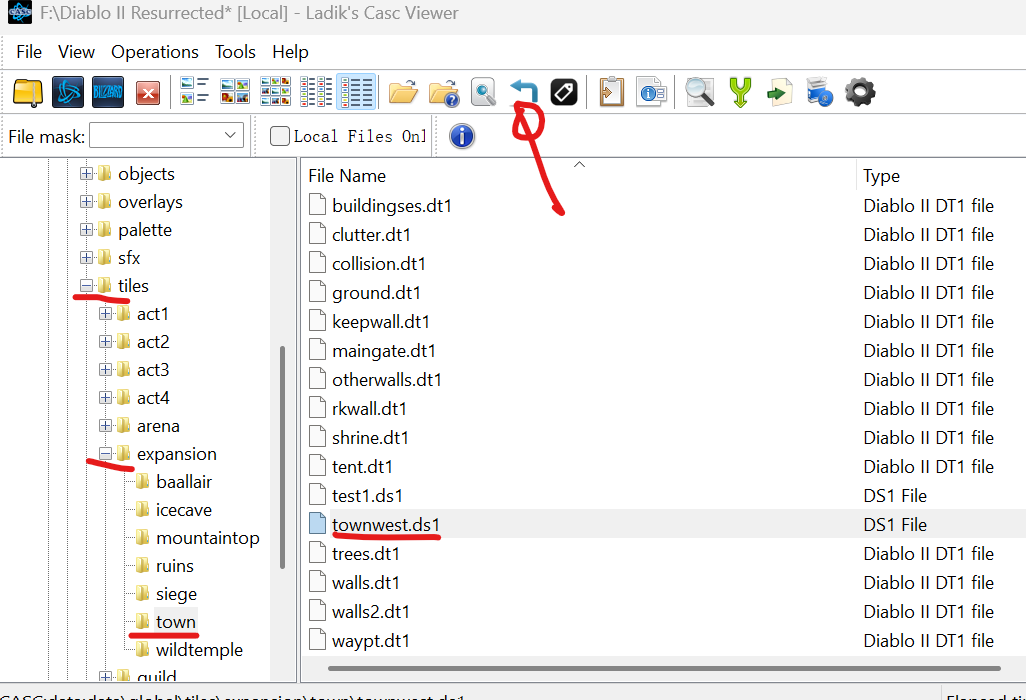Expand the overlays folder node
Viewport: 1026px width, 700px height.
tap(86, 201)
